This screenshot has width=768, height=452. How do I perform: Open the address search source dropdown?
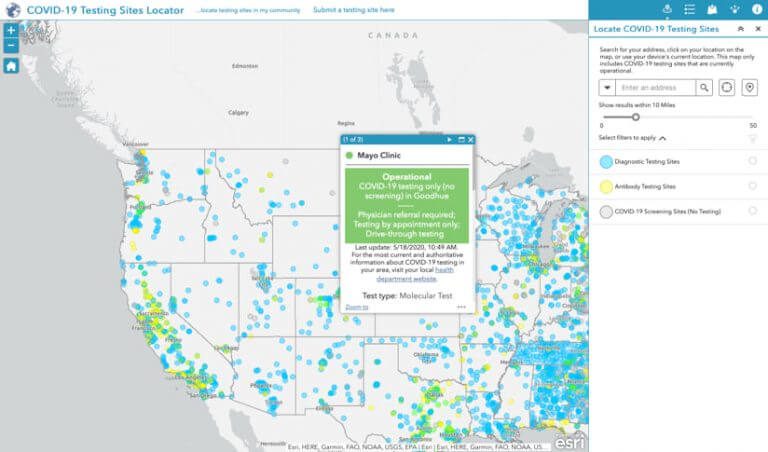(607, 88)
